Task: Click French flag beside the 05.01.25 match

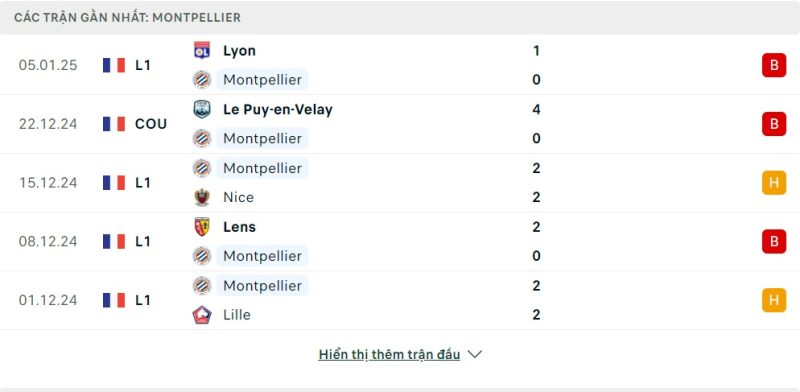Action: (114, 65)
